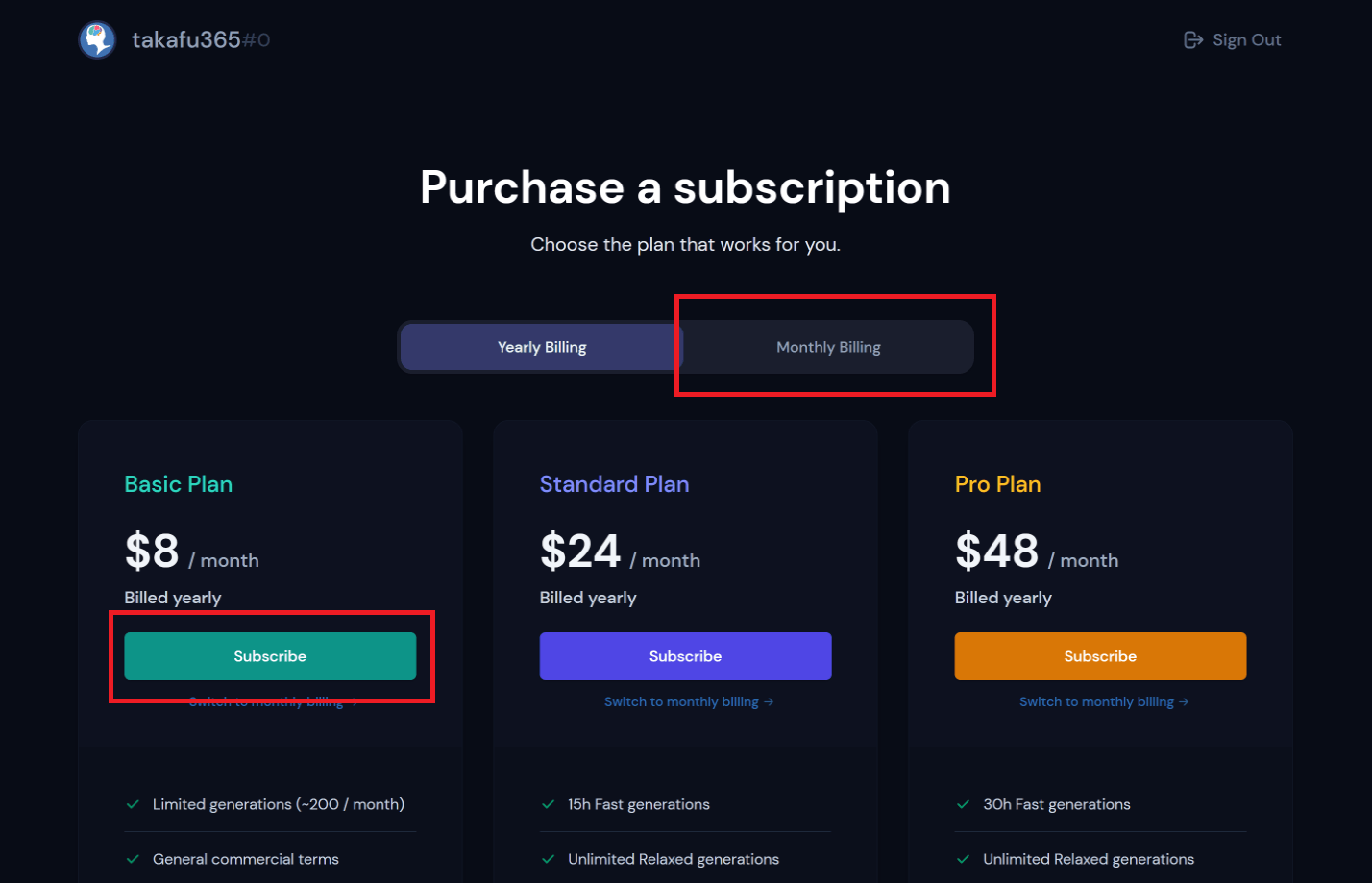The image size is (1372, 883).
Task: Click the Standard Plan $24 price
Action: [580, 552]
